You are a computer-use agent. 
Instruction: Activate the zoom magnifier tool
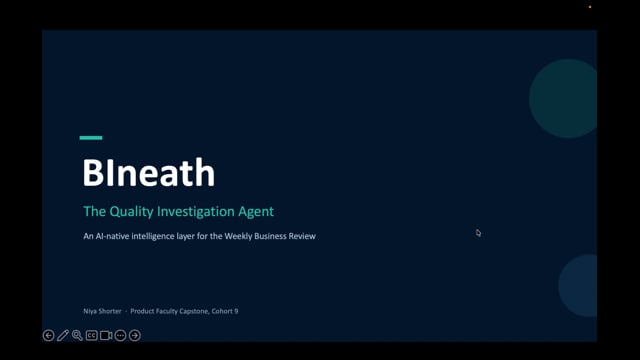click(x=77, y=336)
